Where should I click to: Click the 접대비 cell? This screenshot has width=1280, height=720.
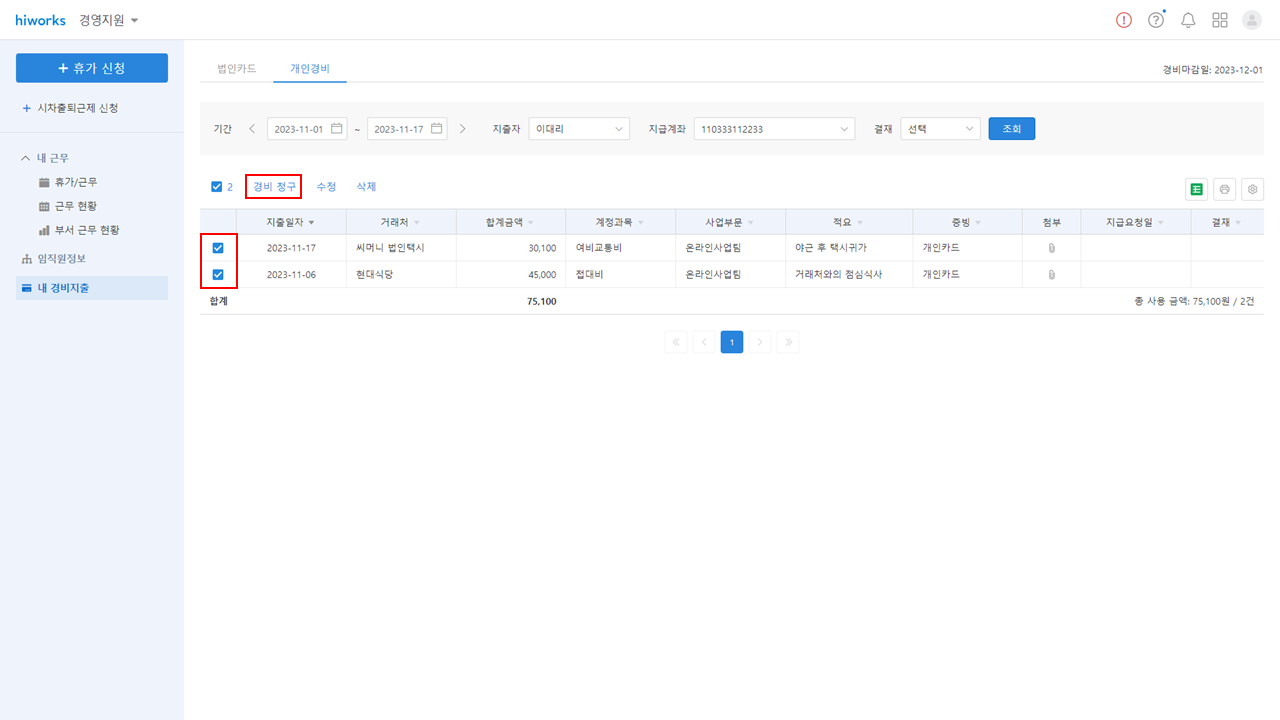tap(620, 275)
